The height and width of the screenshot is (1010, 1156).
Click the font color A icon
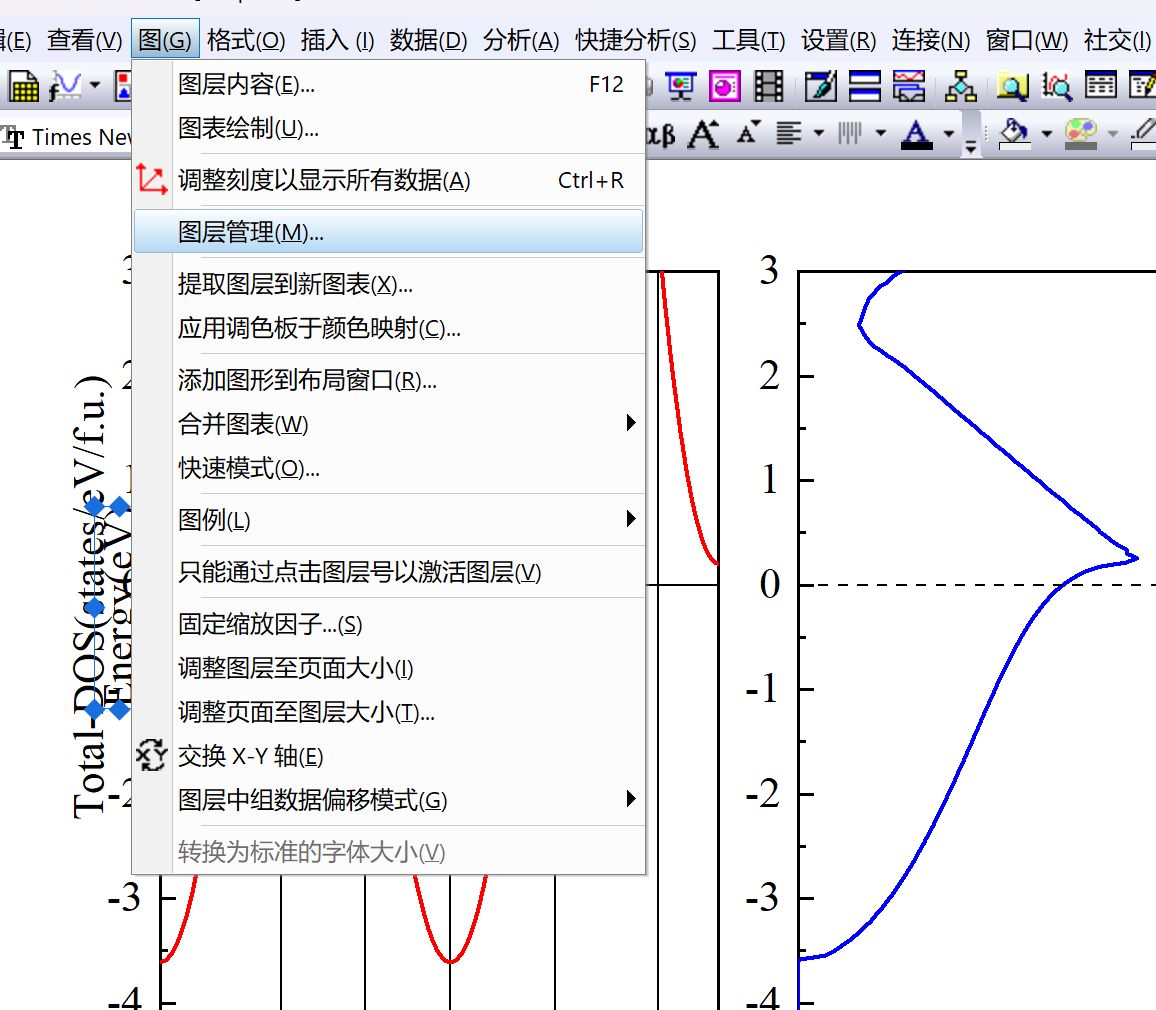[x=916, y=134]
